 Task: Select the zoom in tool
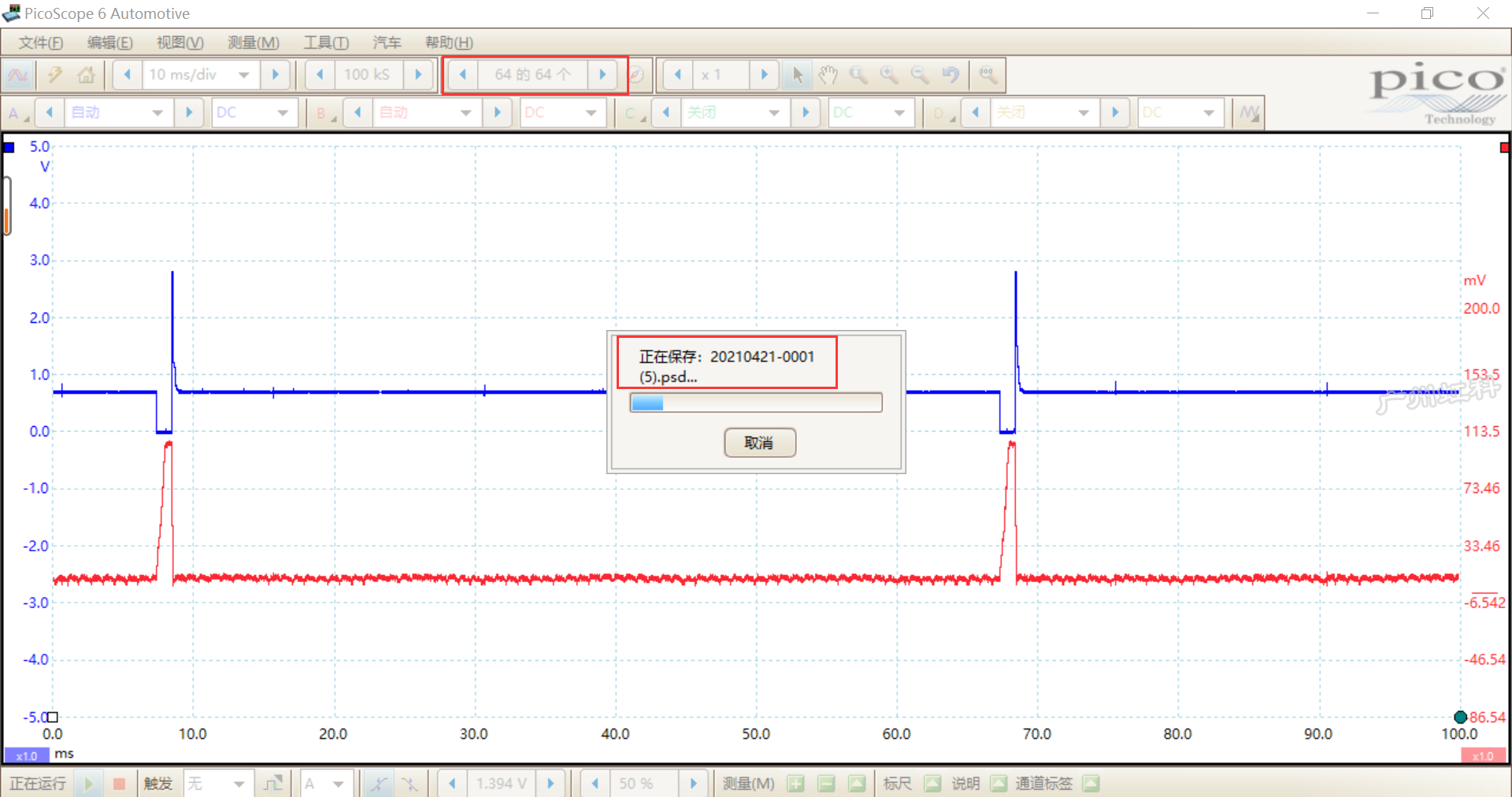(889, 75)
